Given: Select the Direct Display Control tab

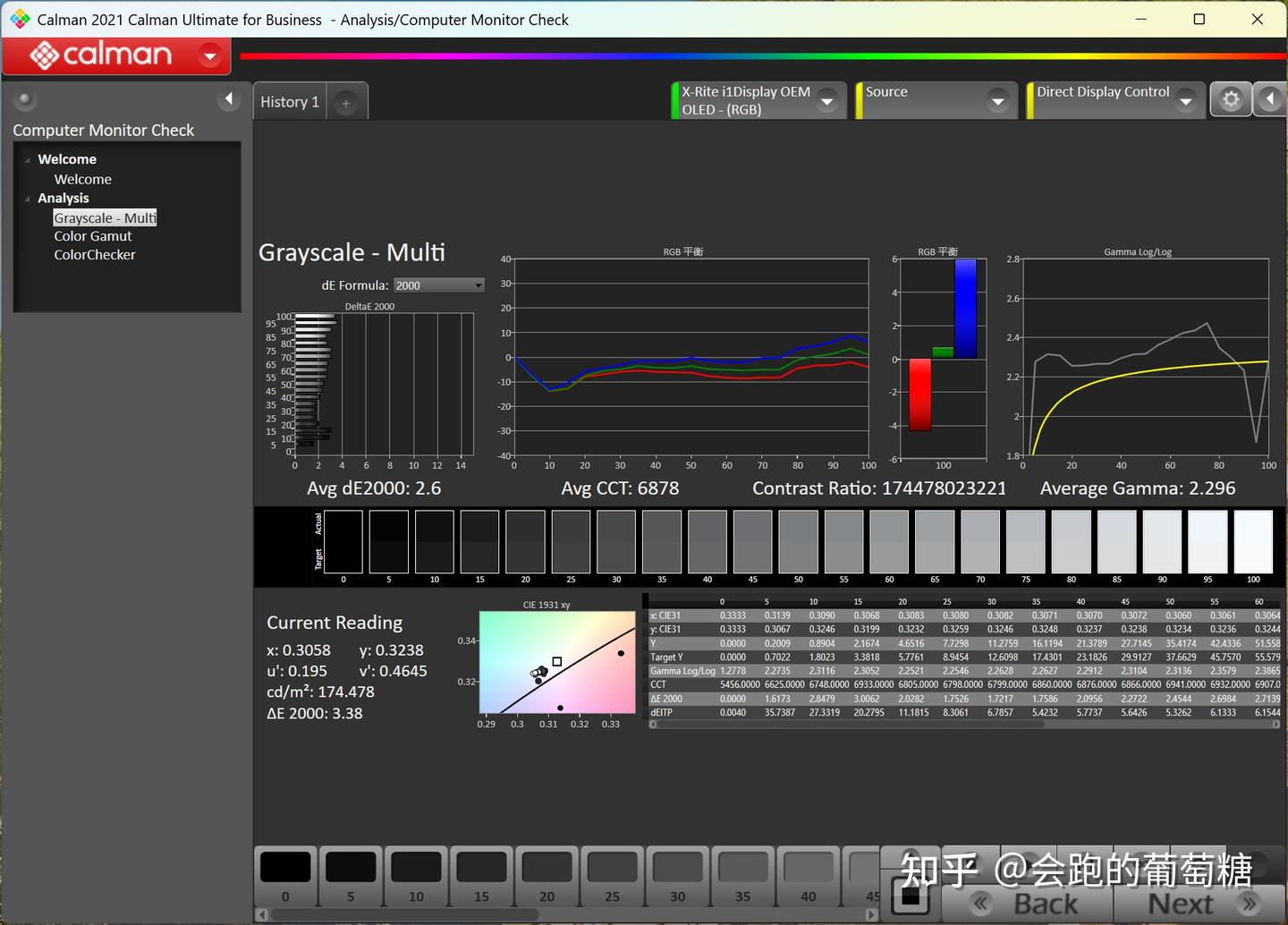Looking at the screenshot, I should point(1114,100).
